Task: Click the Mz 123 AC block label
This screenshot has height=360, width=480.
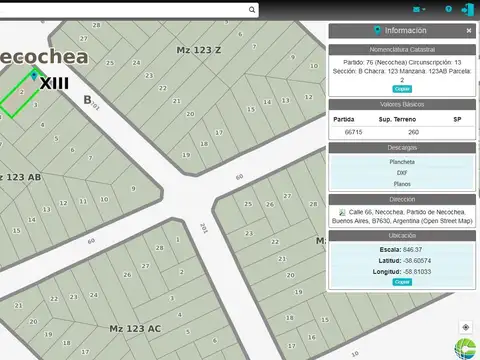Action: (x=135, y=329)
